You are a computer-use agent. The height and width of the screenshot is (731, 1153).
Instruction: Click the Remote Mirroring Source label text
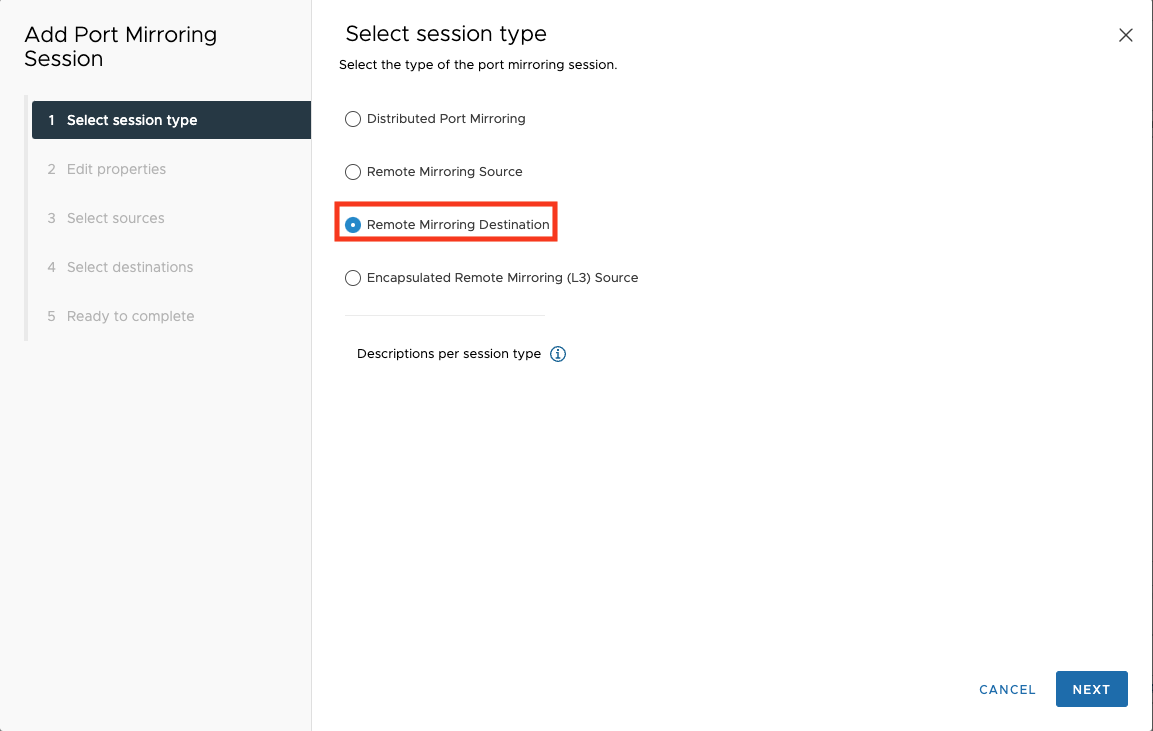coord(443,171)
